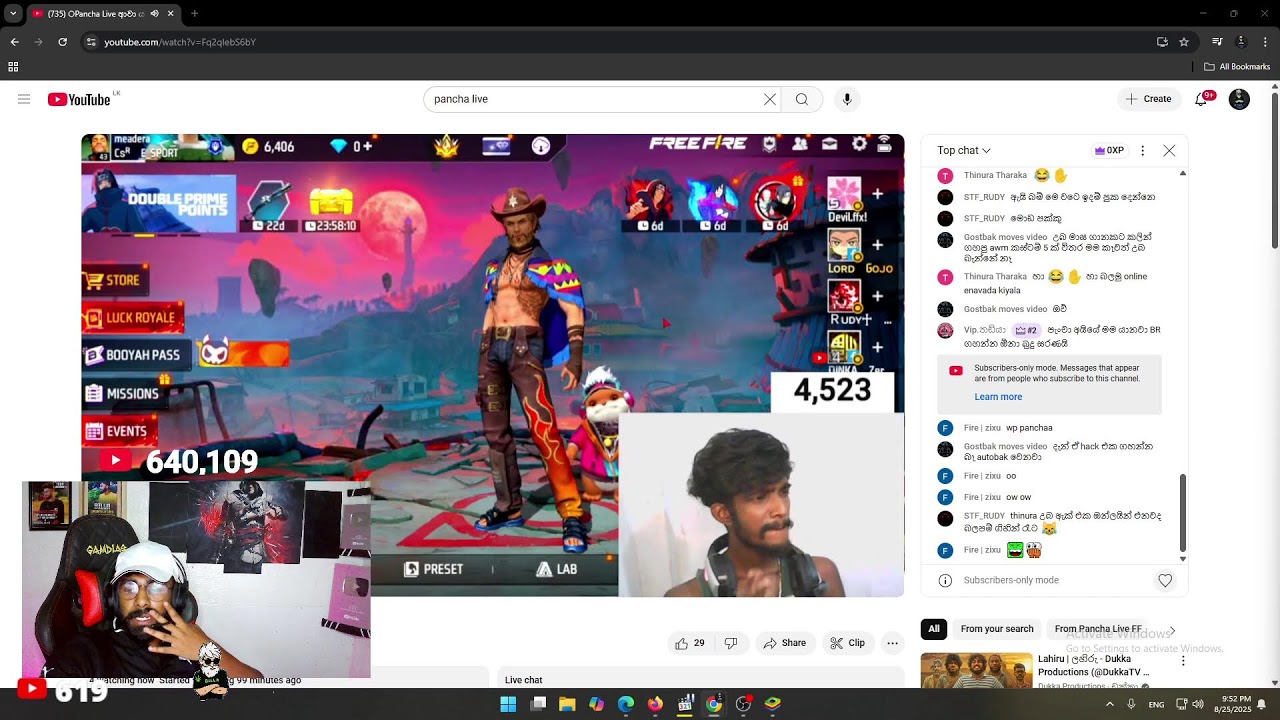Screen dimensions: 1280x720
Task: Open the All Bookmarks folder
Action: tap(1237, 67)
